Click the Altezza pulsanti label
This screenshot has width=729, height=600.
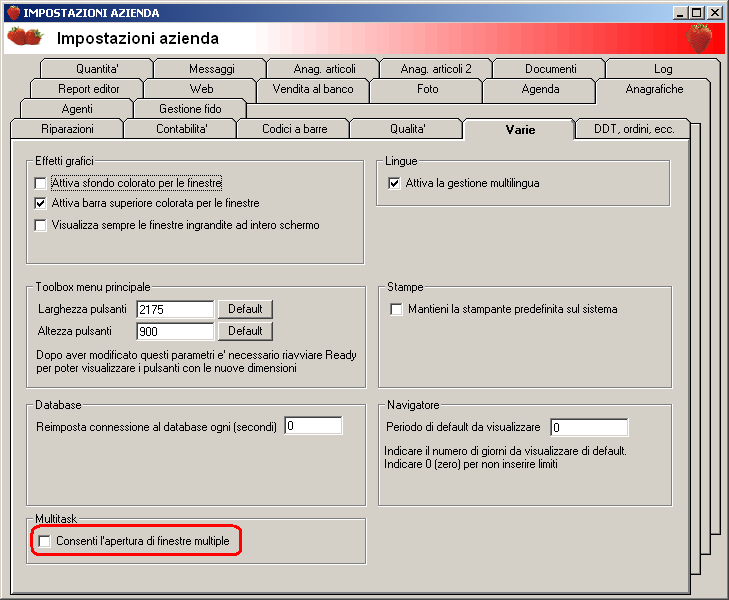coord(74,331)
